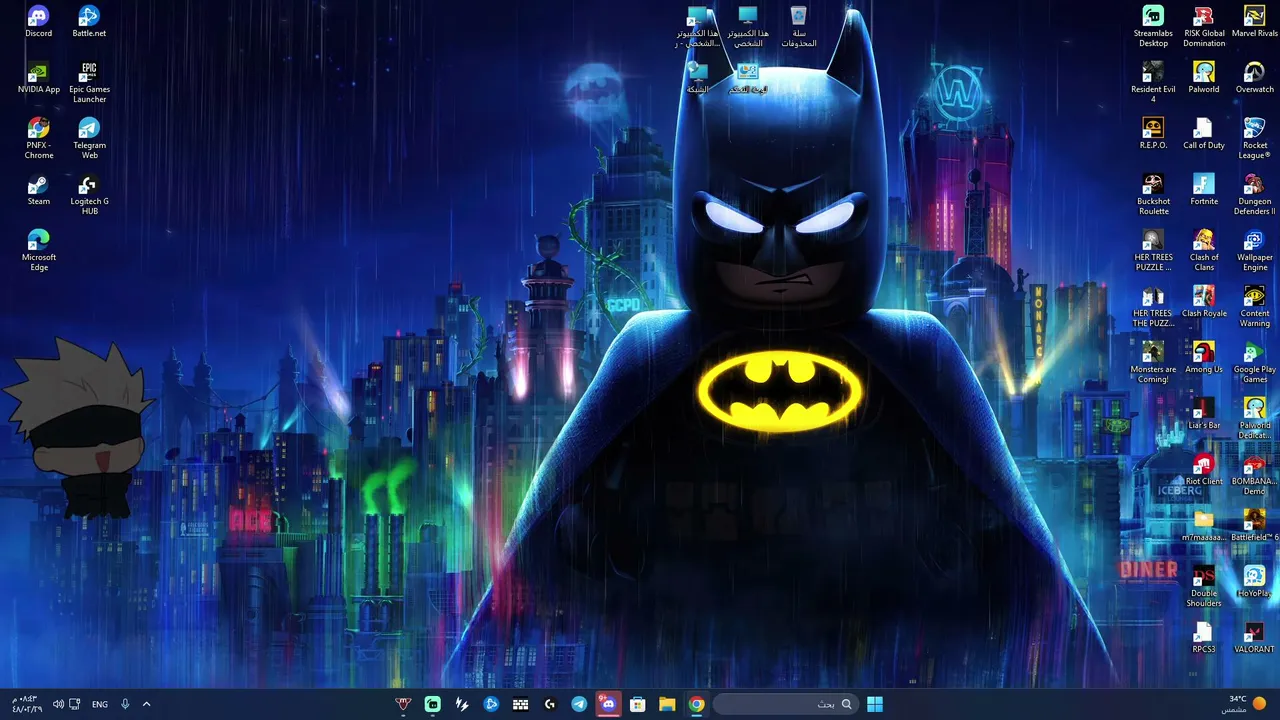This screenshot has width=1280, height=720.
Task: Select the Network (الشبكة) desktop icon
Action: pos(697,77)
